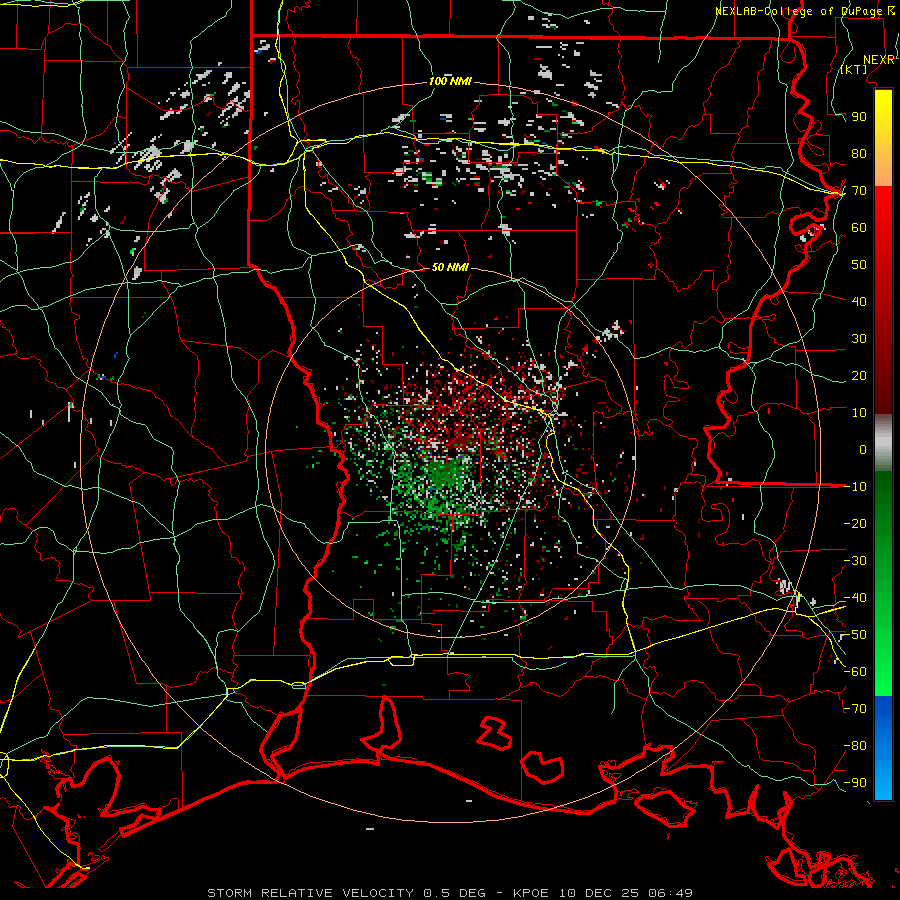This screenshot has height=900, width=900.
Task: Click the -90 value on velocity scale
Action: (x=855, y=783)
